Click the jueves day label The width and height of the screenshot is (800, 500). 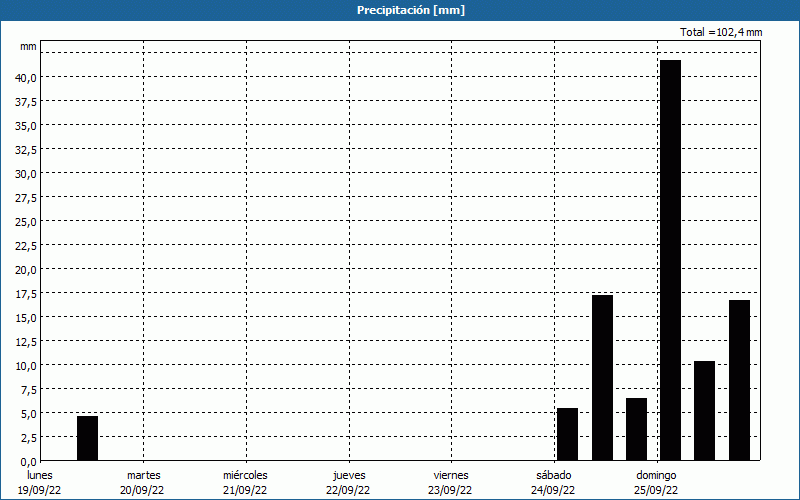click(x=349, y=475)
